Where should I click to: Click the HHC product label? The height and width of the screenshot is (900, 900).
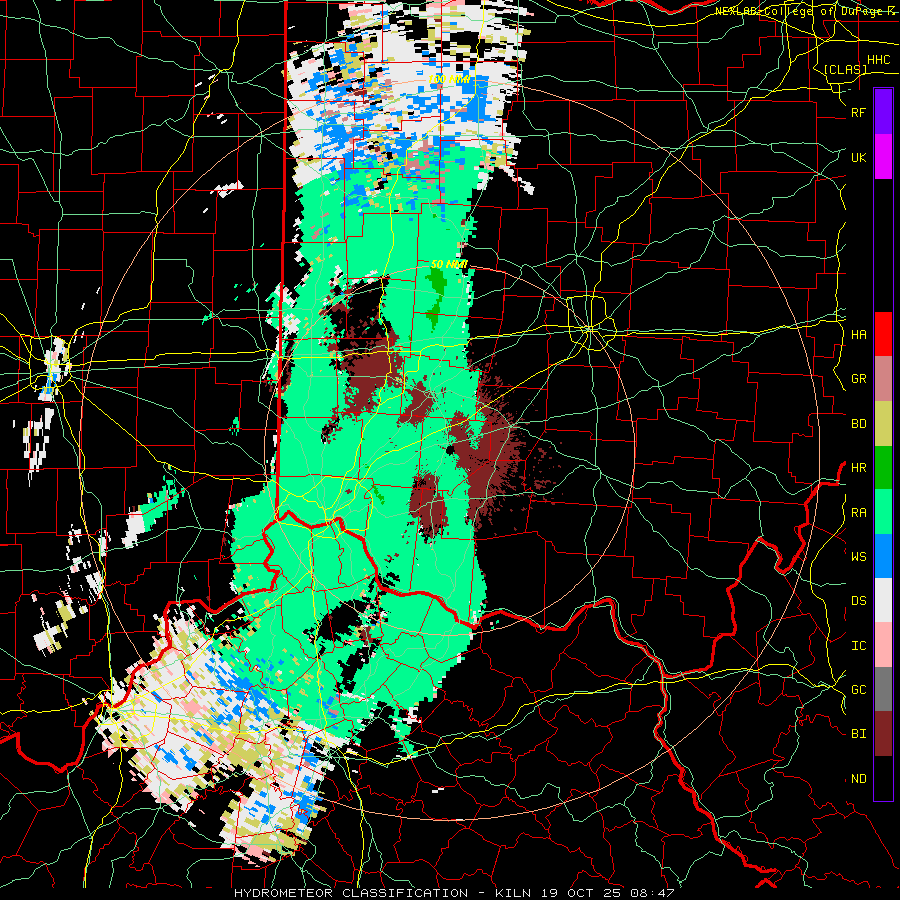click(x=879, y=60)
